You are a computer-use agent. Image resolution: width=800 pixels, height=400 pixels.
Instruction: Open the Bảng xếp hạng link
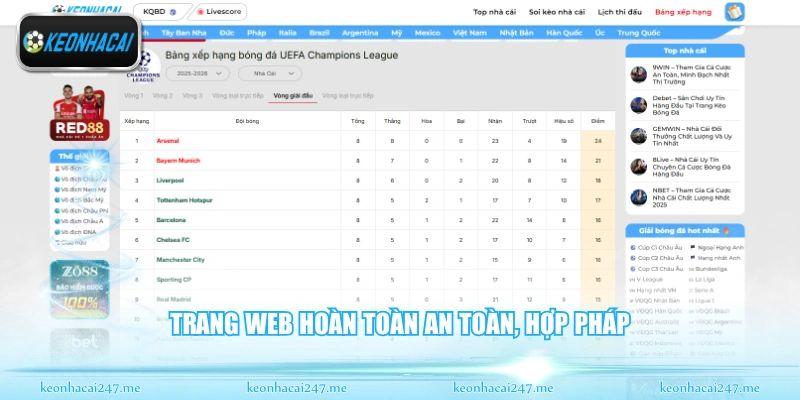point(683,12)
